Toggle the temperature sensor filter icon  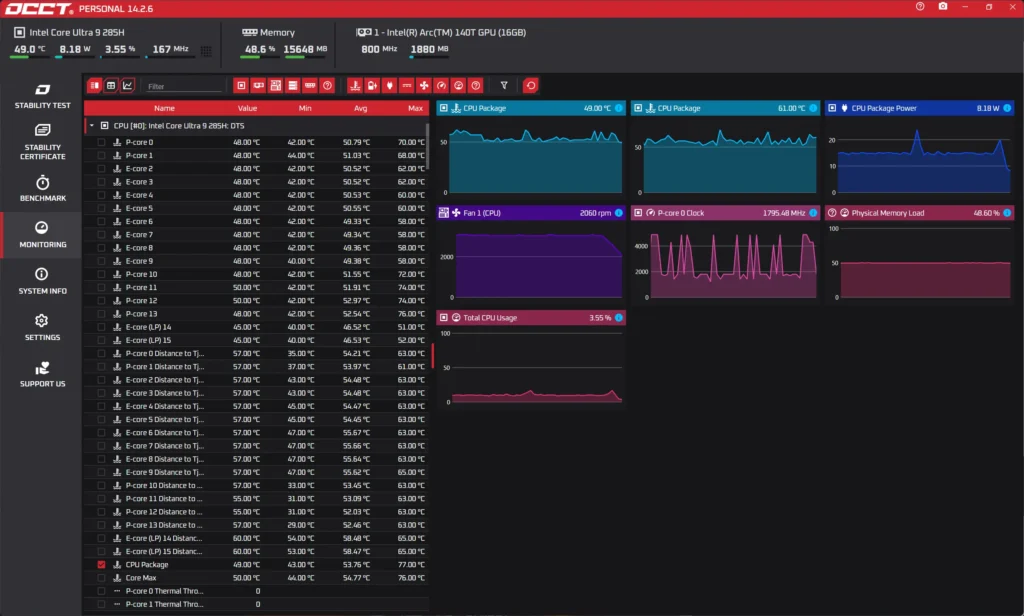355,86
